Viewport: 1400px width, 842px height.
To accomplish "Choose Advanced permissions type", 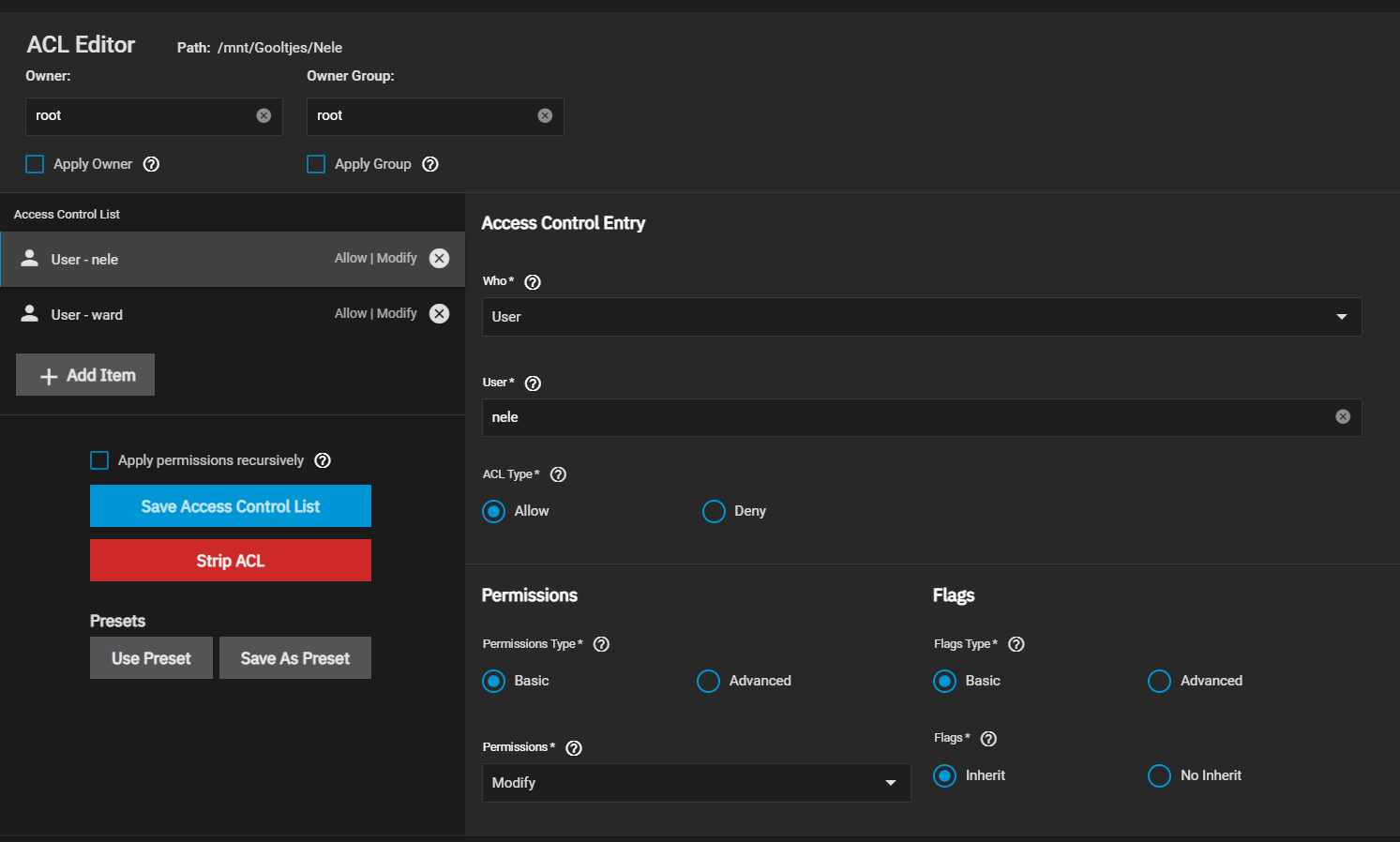I will (x=708, y=681).
